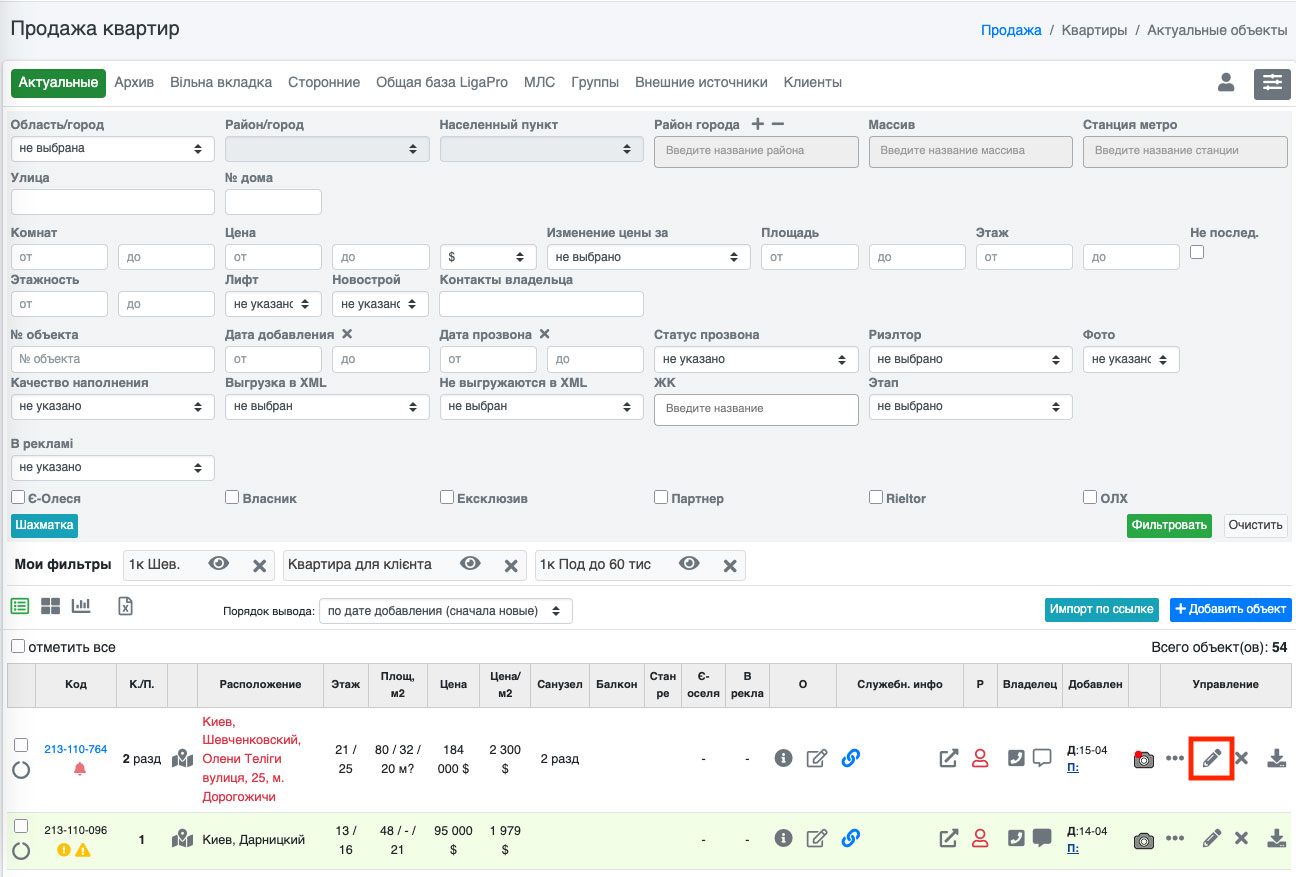Viewport: 1296px width, 877px height.
Task: Toggle visibility of the 'Квартира для клієнта' saved filter
Action: (x=470, y=564)
